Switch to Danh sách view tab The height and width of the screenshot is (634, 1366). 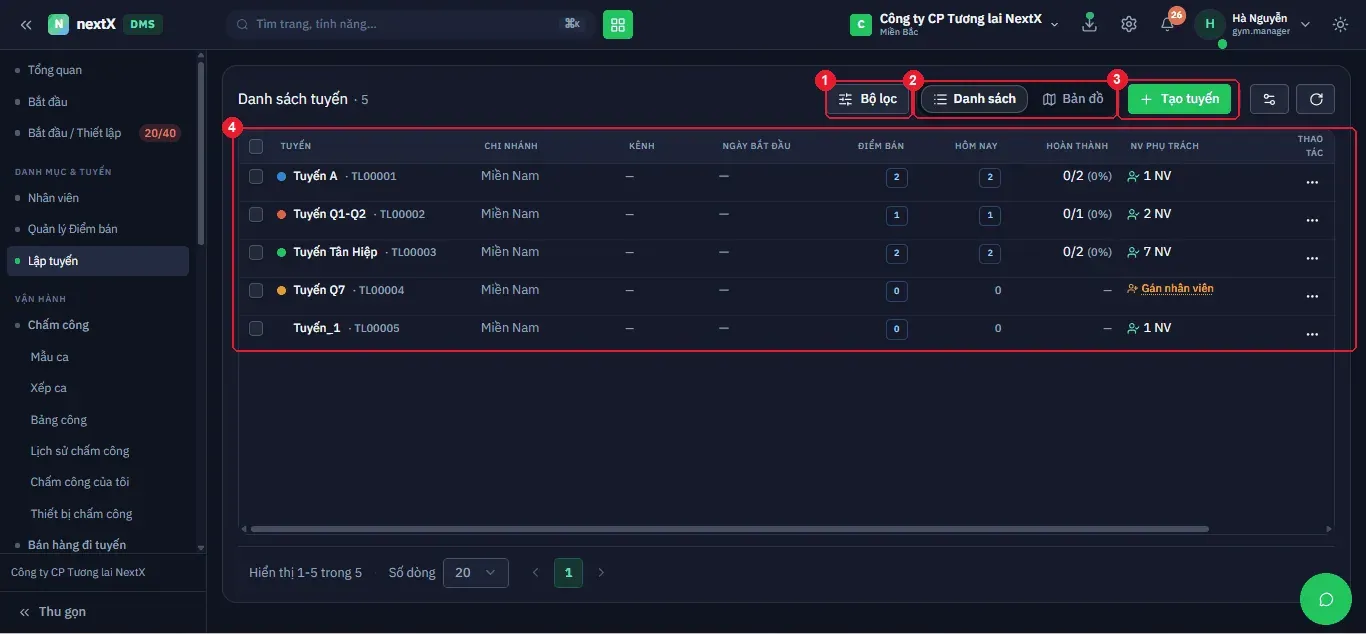(974, 99)
